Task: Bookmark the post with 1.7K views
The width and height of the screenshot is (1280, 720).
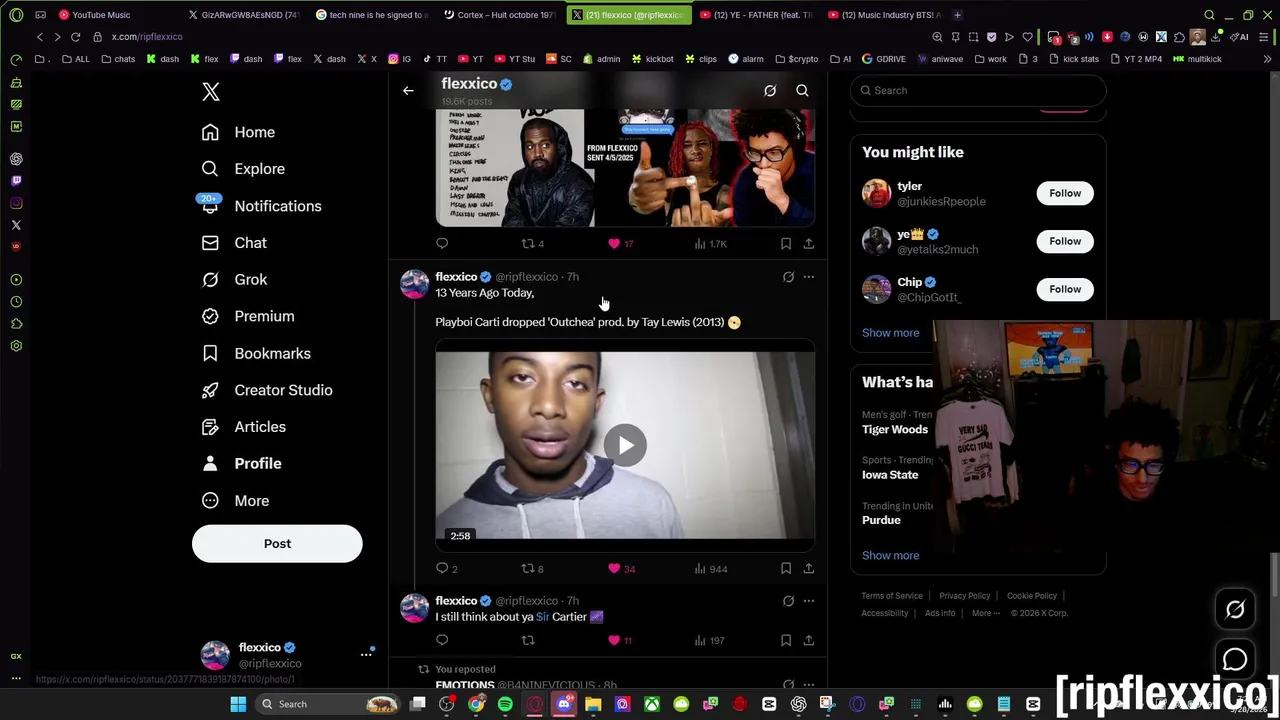Action: pyautogui.click(x=786, y=243)
